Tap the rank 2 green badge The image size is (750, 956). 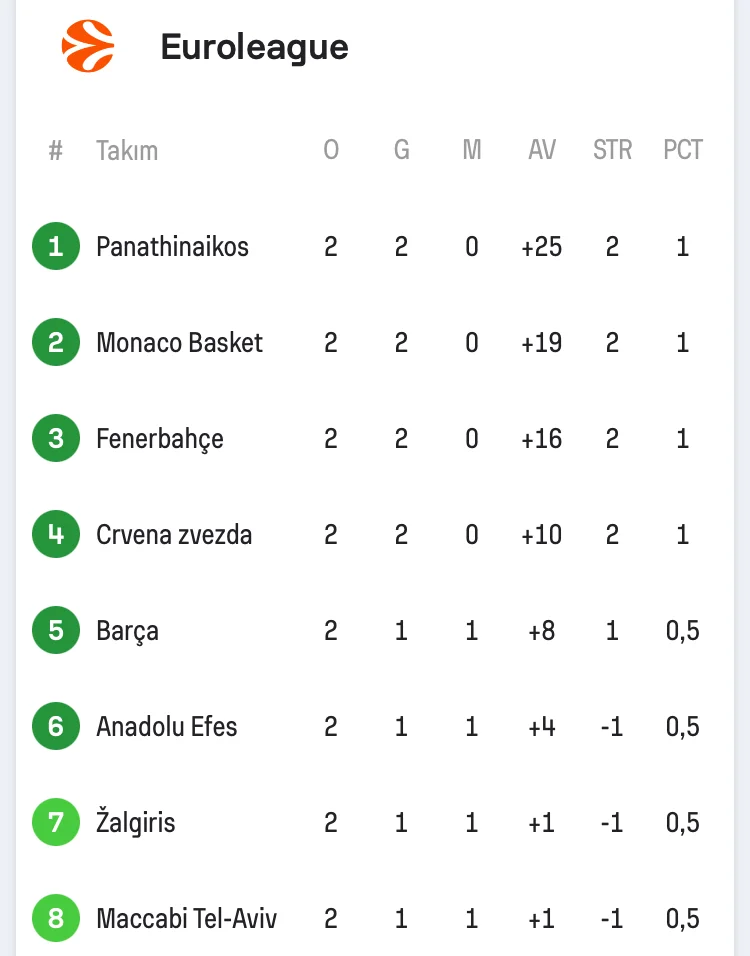tap(56, 343)
